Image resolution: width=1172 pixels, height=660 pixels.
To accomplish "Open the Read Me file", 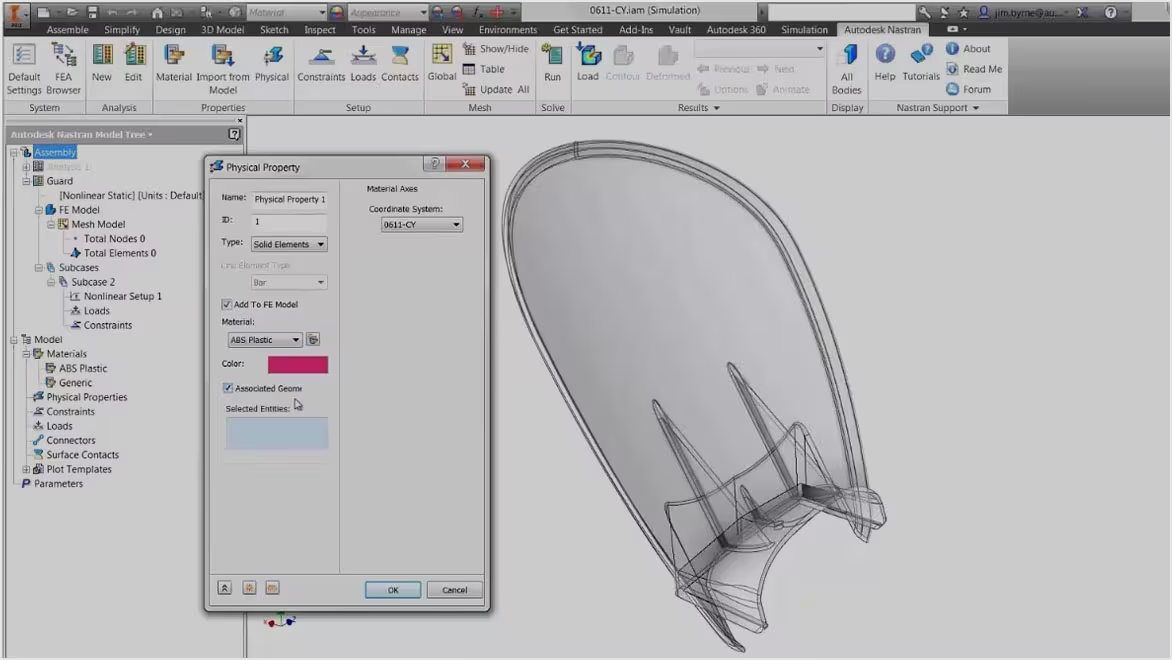I will [974, 69].
